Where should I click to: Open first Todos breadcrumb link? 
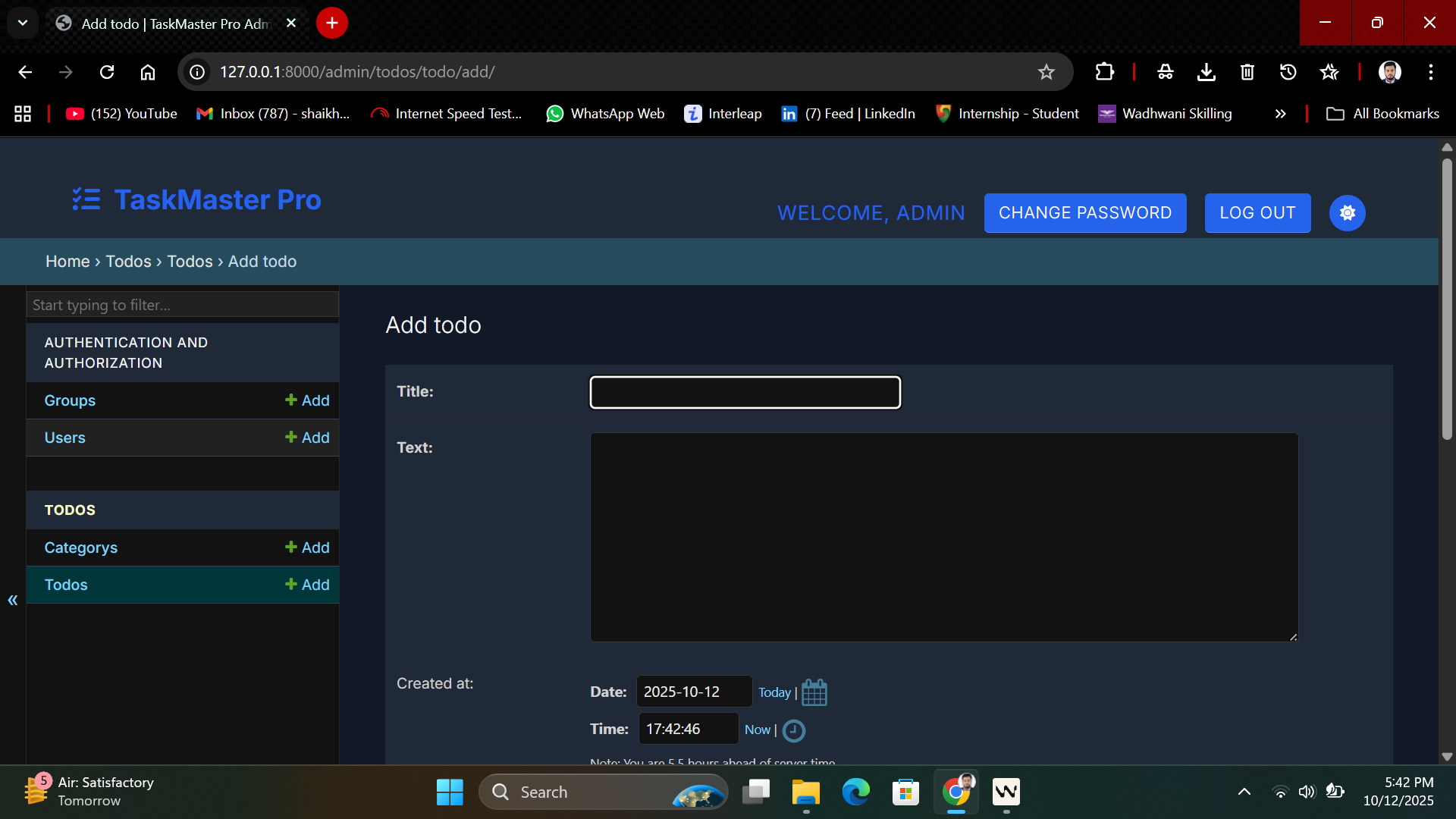click(128, 262)
